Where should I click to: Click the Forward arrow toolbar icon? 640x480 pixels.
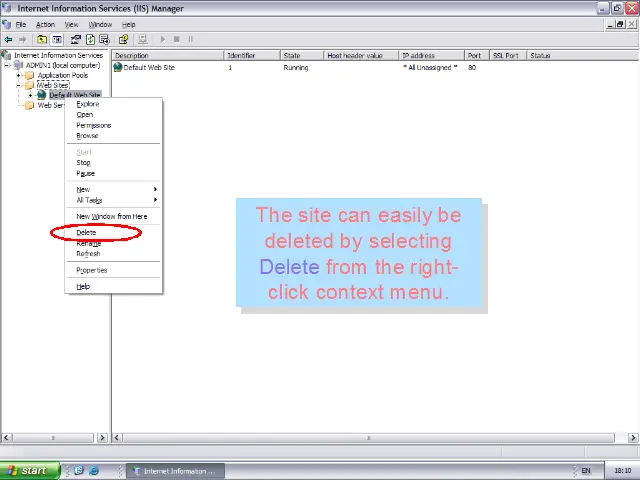point(22,40)
